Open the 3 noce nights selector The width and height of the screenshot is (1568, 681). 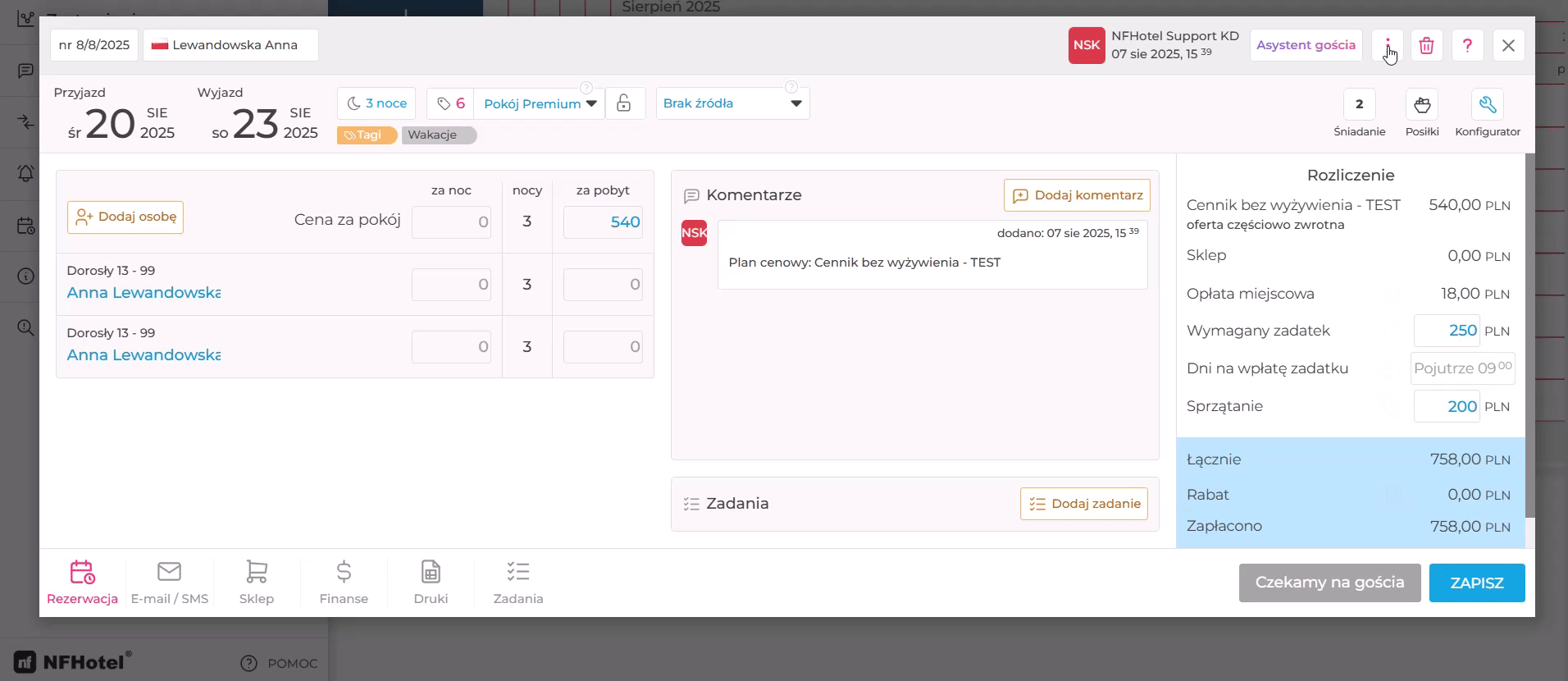pyautogui.click(x=376, y=103)
